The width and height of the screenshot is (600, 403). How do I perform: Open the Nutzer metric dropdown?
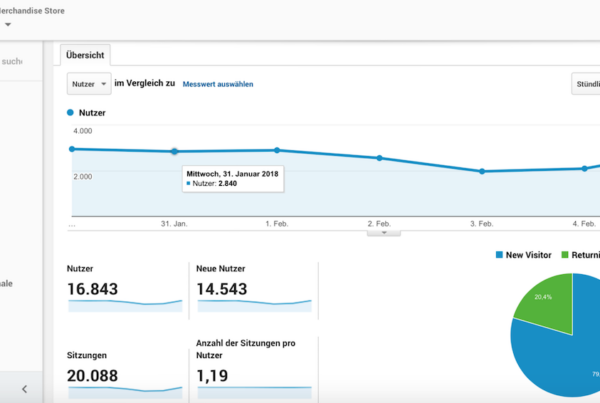pyautogui.click(x=88, y=85)
